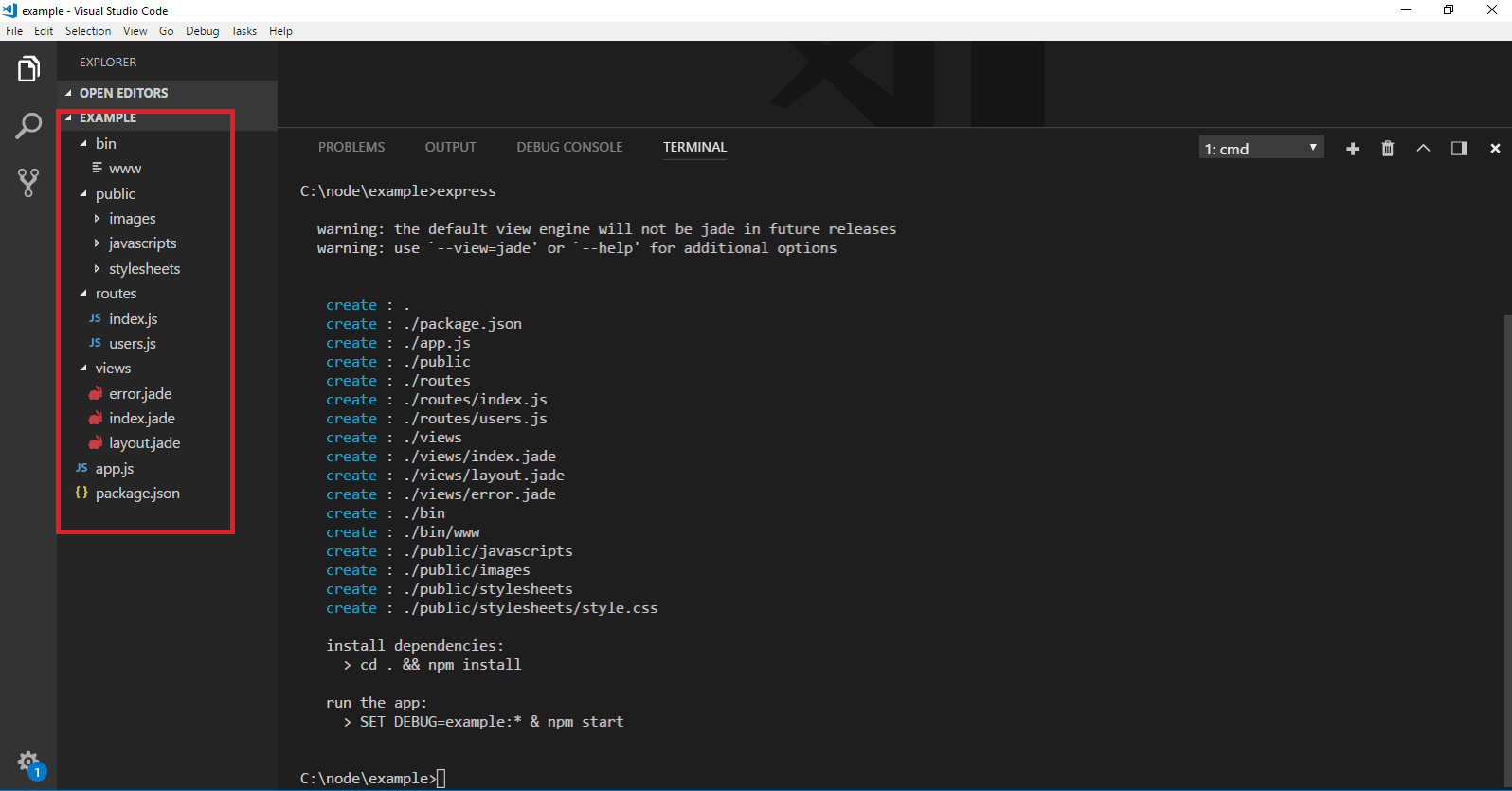This screenshot has width=1512, height=791.
Task: Open the Debug menu
Action: [x=202, y=31]
